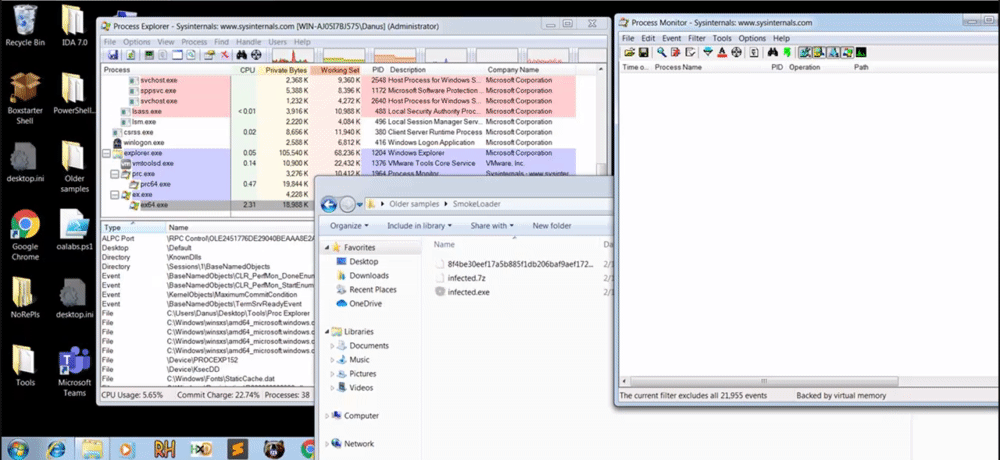This screenshot has height=460, width=1000.
Task: Open the Process Monitor save icon
Action: [643, 52]
